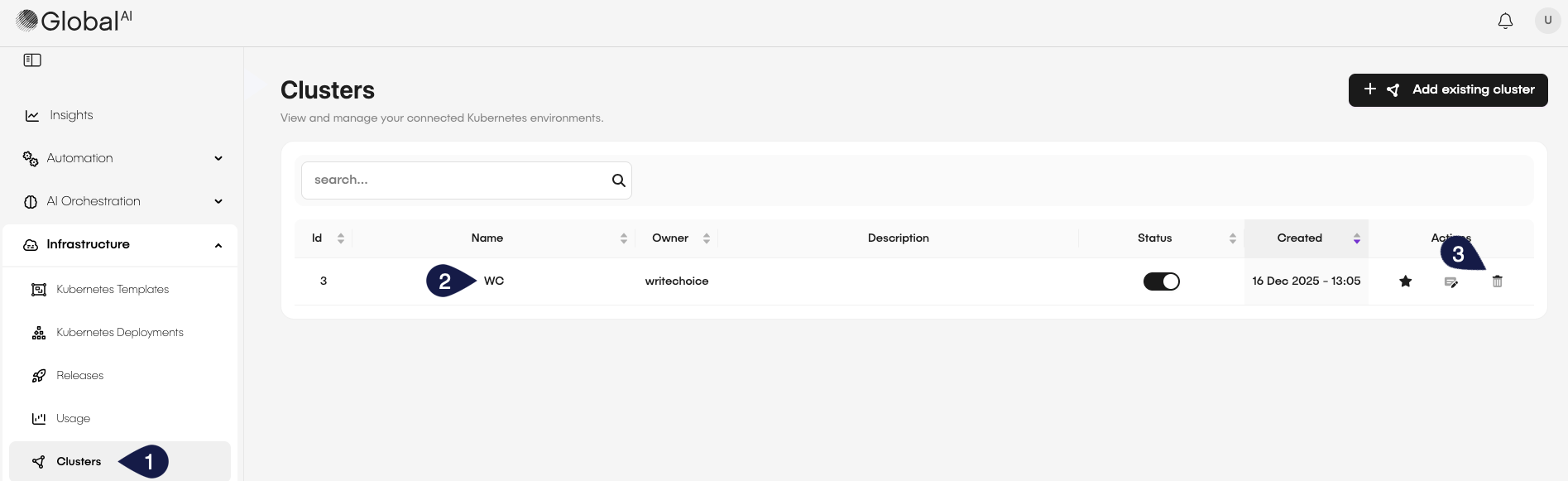Click the cluster search field
Viewport: 1568px width, 481px height.
(455, 180)
